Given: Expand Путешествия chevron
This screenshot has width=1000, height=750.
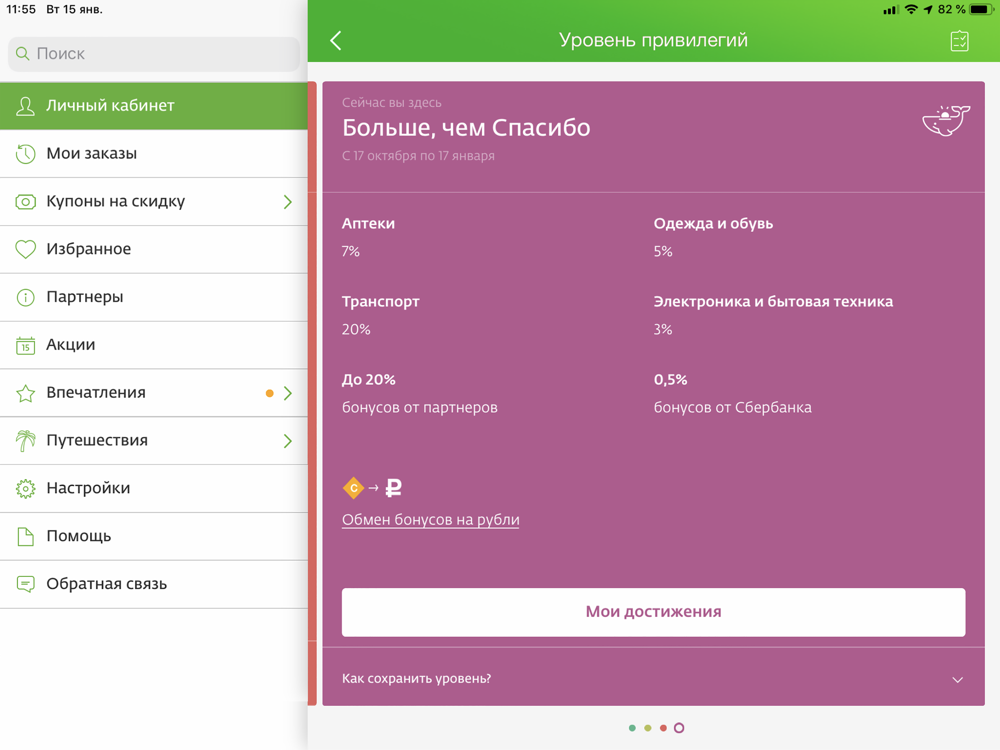Looking at the screenshot, I should coord(288,441).
